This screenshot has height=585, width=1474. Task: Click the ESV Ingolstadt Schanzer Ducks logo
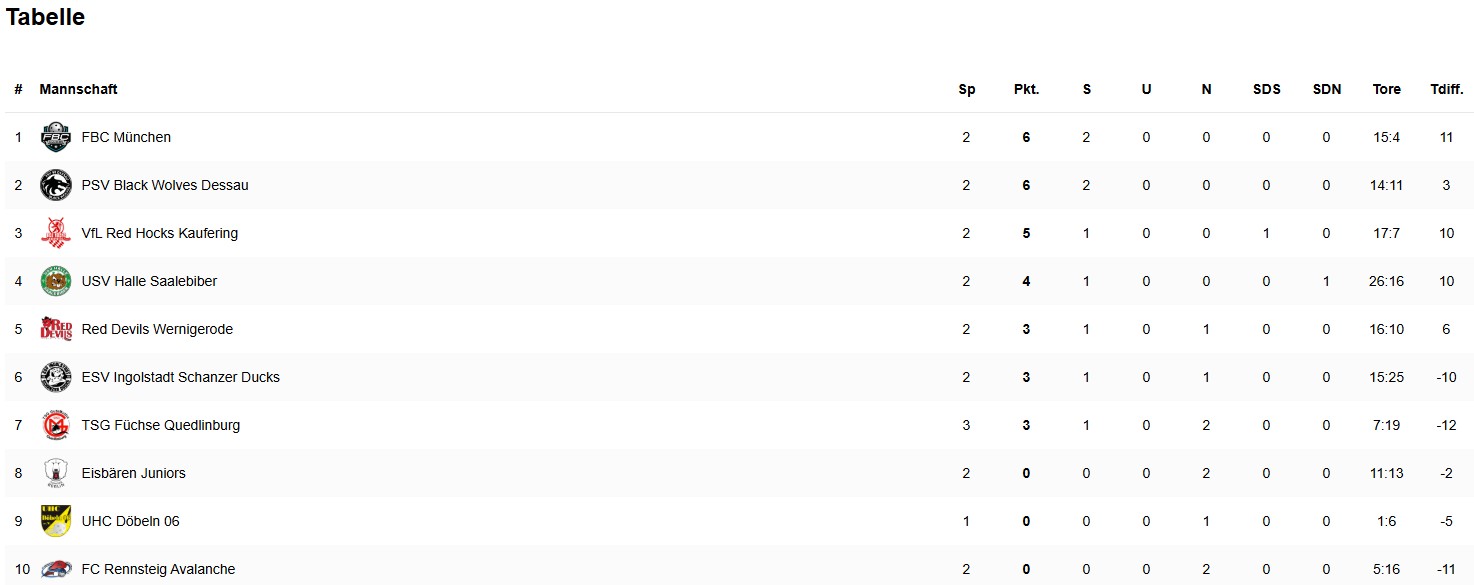pos(56,377)
